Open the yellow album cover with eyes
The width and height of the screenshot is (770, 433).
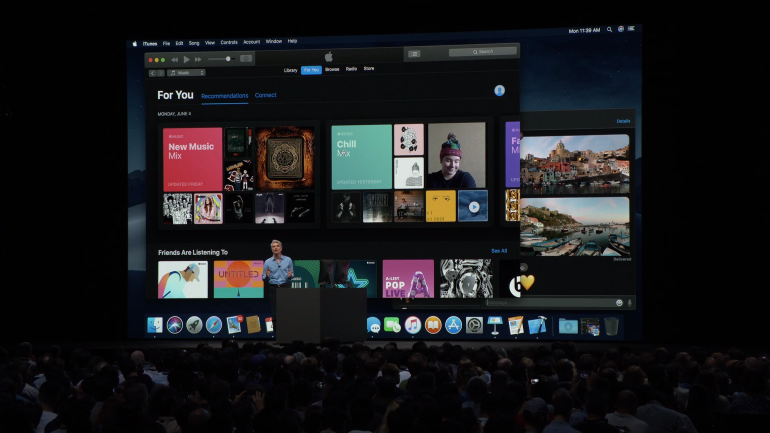tap(440, 206)
